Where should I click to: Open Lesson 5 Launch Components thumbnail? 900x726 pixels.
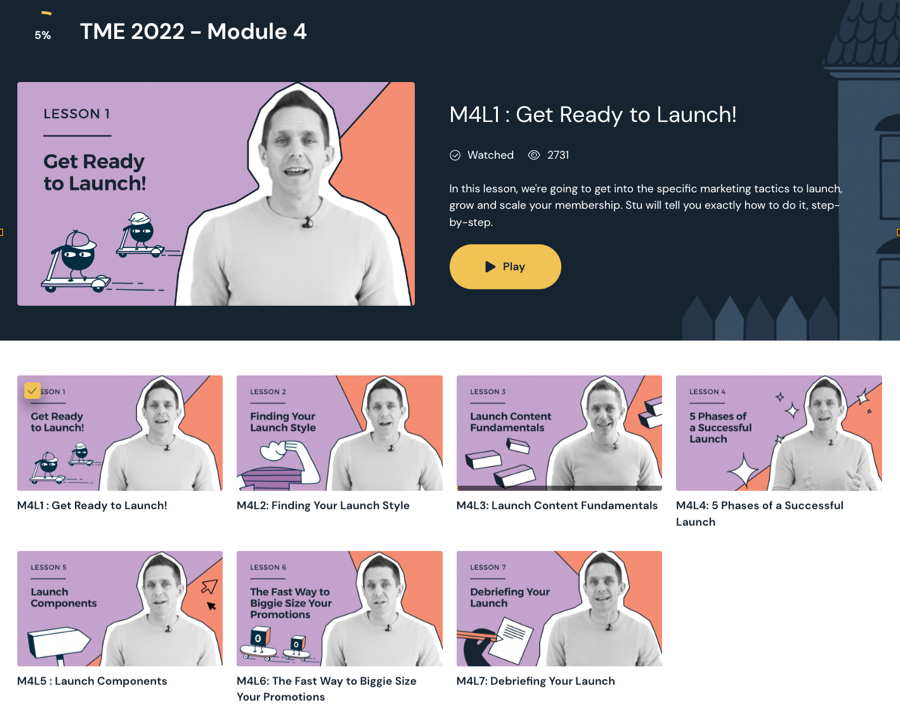pyautogui.click(x=120, y=608)
